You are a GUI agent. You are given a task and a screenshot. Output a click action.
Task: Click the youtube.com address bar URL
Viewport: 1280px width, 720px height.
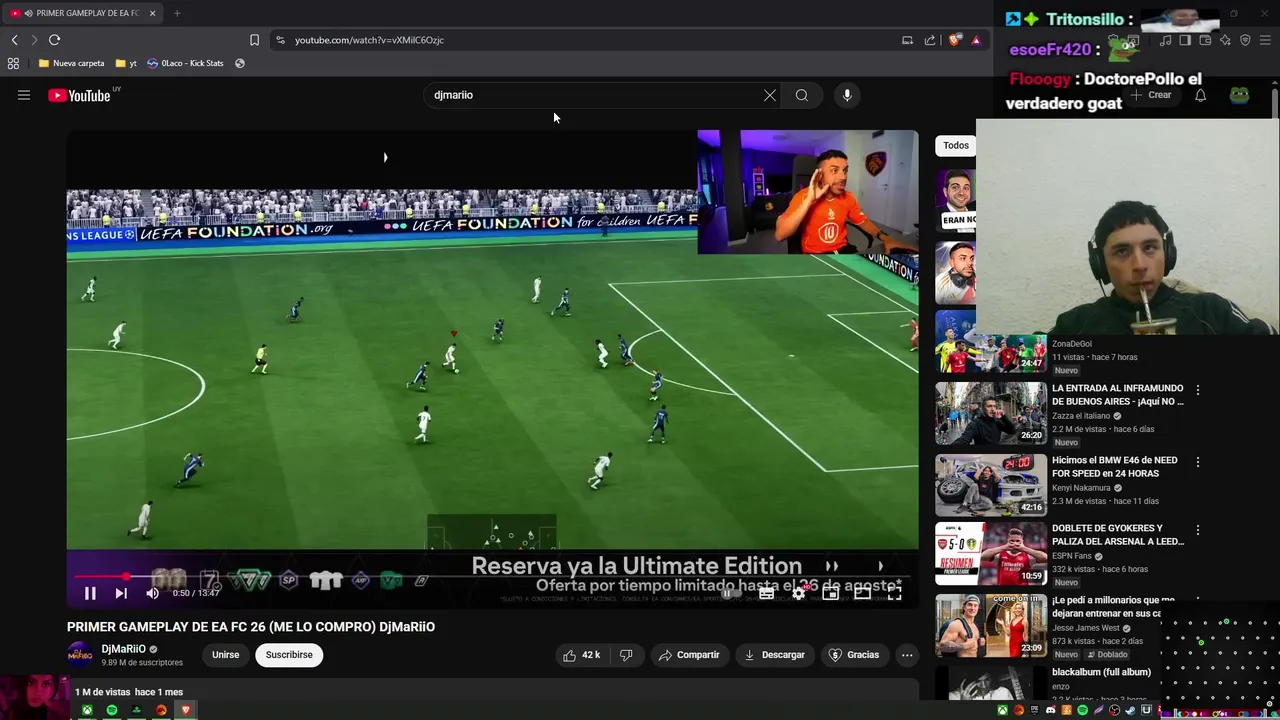369,40
